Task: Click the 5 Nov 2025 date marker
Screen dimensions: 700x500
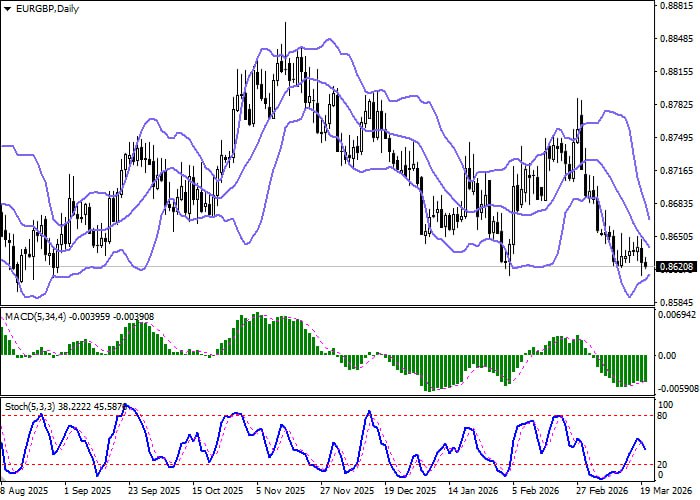Action: [x=281, y=491]
